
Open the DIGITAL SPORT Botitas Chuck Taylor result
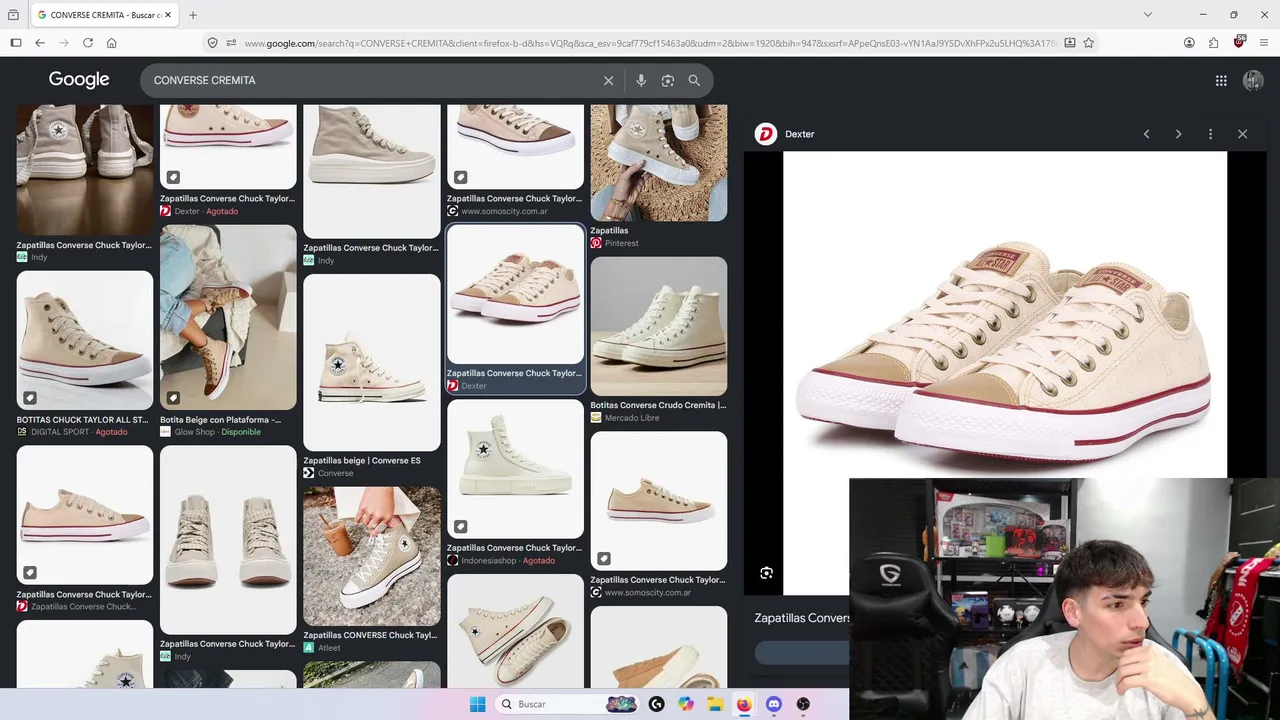[85, 340]
